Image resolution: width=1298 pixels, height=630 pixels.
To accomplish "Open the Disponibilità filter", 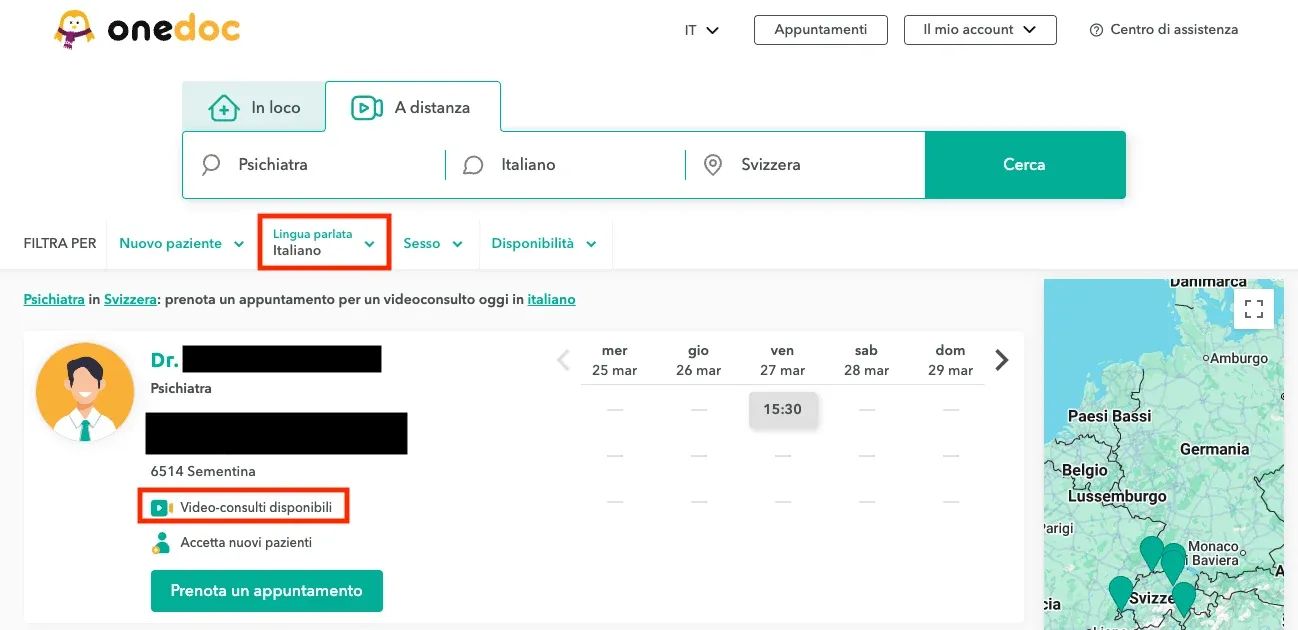I will pyautogui.click(x=543, y=243).
